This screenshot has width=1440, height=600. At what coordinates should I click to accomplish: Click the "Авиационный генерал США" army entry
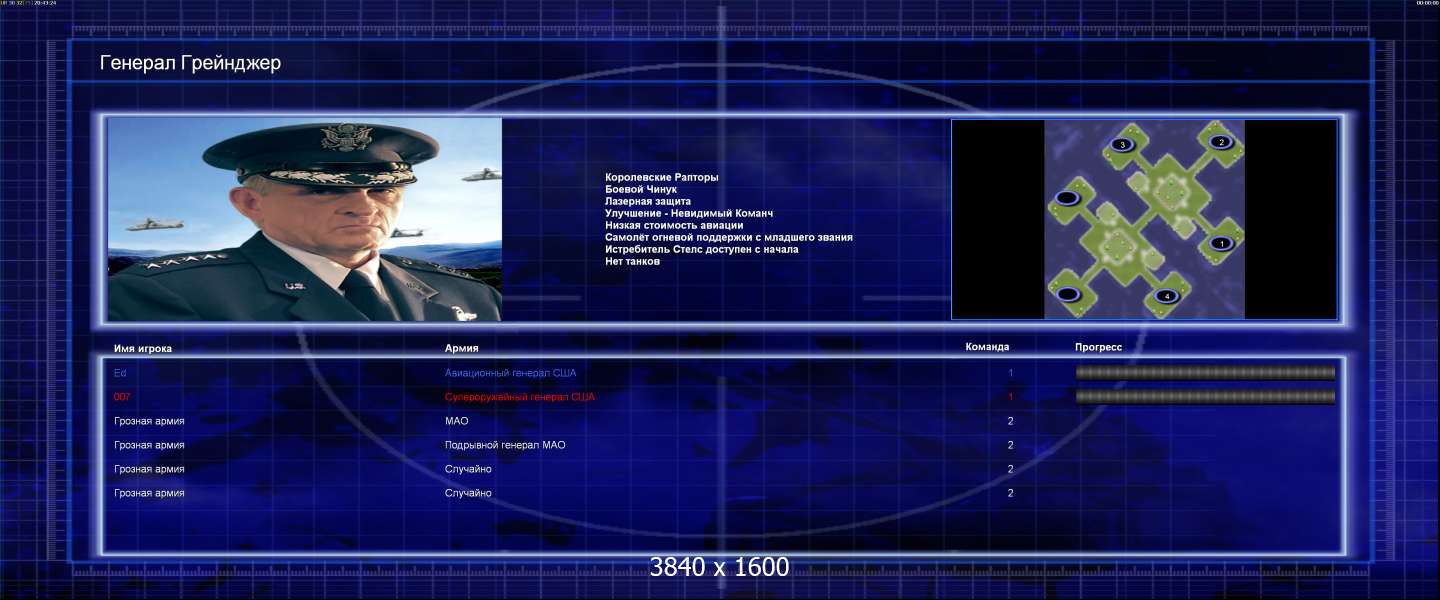pyautogui.click(x=510, y=373)
